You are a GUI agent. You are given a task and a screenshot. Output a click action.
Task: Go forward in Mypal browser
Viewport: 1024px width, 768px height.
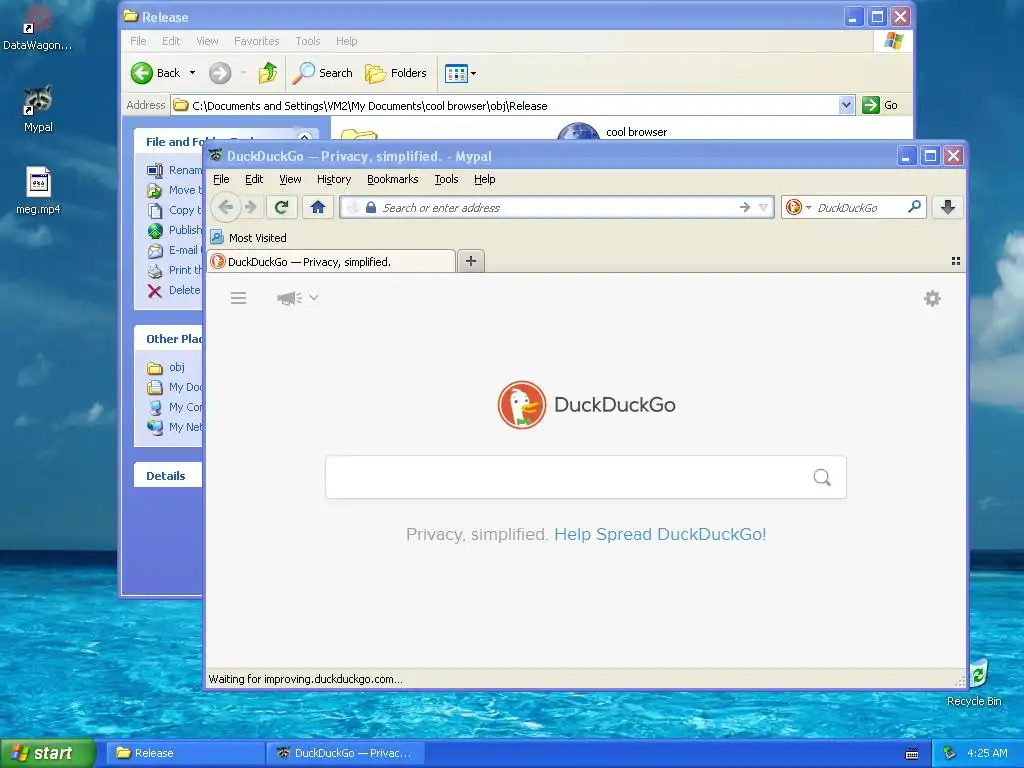pos(251,208)
